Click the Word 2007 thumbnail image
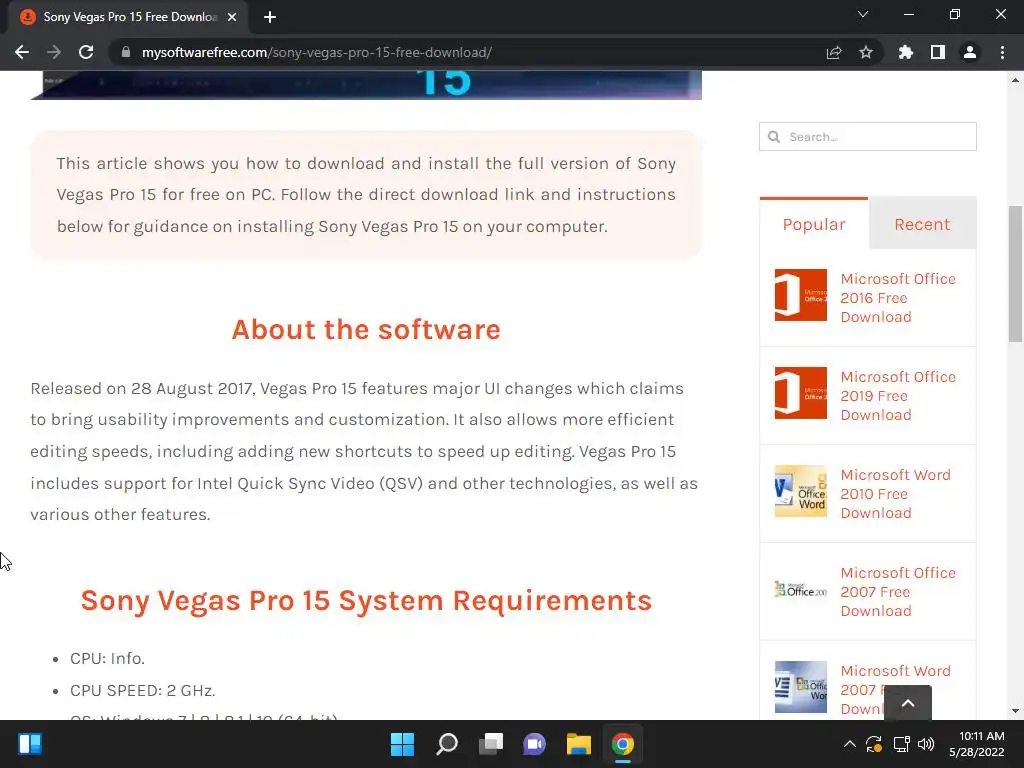 click(x=801, y=687)
